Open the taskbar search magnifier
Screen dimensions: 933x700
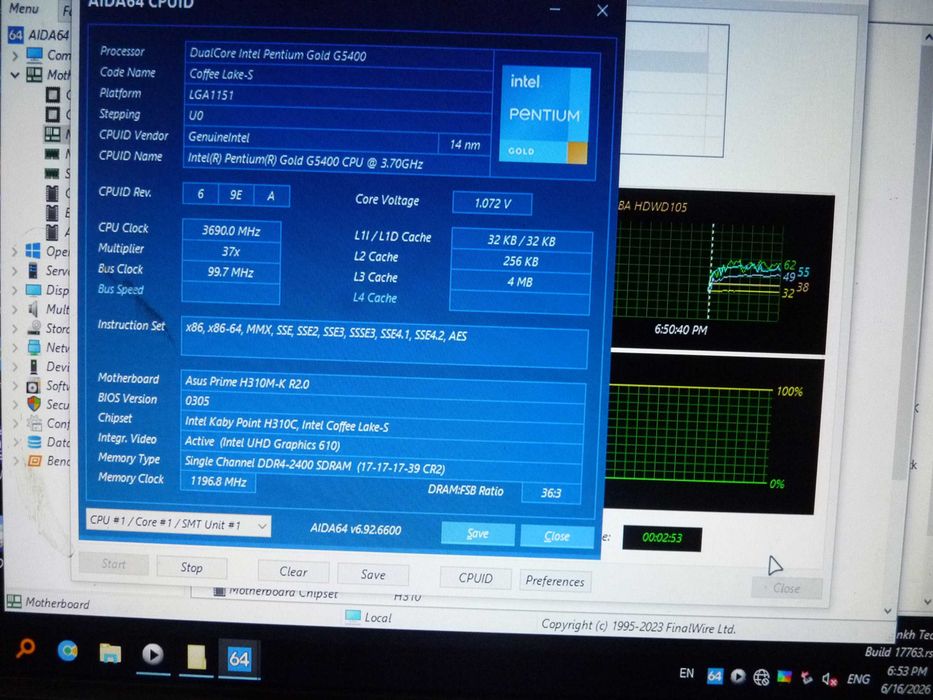pos(25,648)
